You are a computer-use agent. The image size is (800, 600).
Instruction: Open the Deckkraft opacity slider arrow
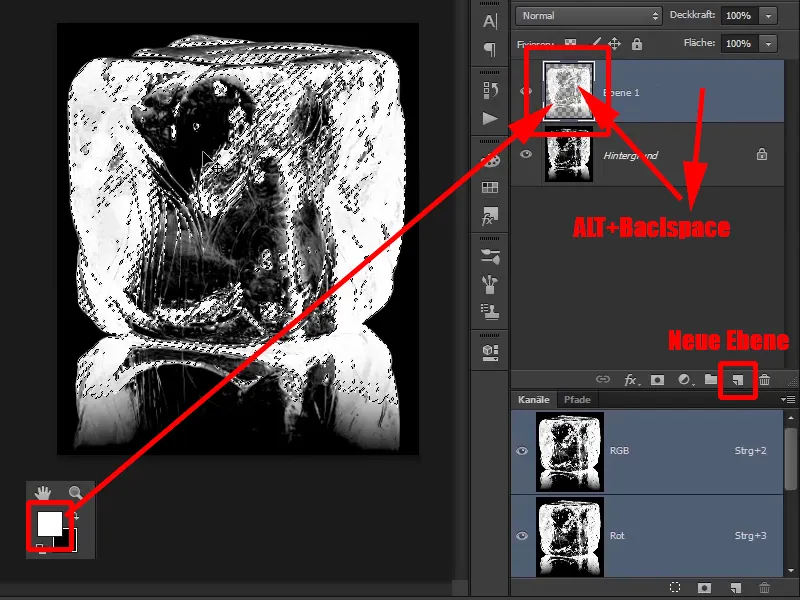[768, 16]
